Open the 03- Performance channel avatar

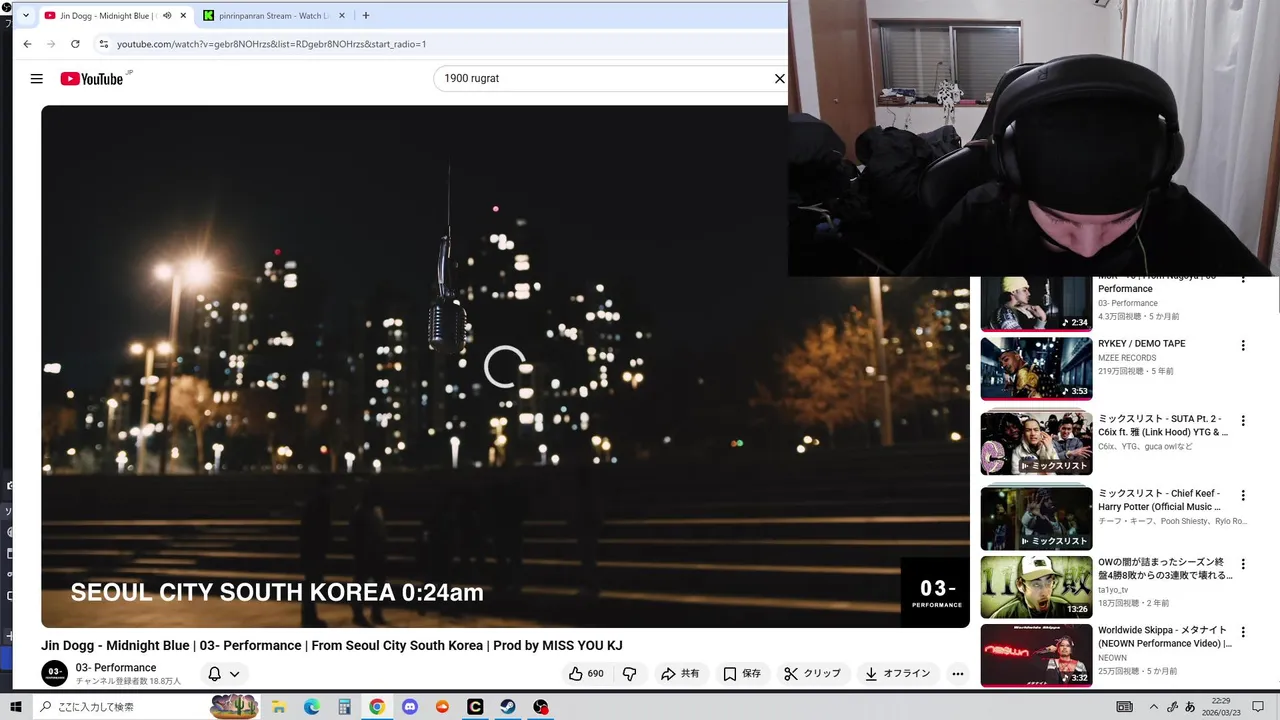tap(54, 673)
